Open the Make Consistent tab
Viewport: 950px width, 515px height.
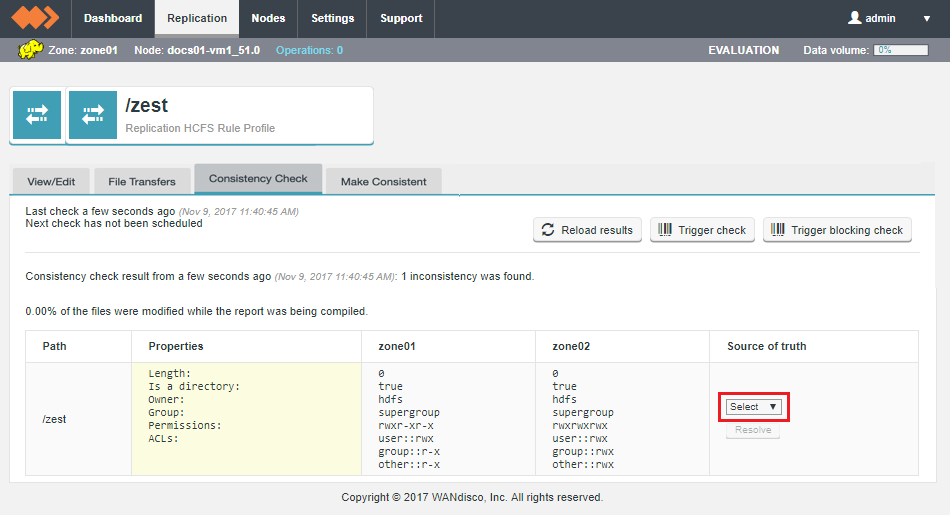tap(383, 181)
